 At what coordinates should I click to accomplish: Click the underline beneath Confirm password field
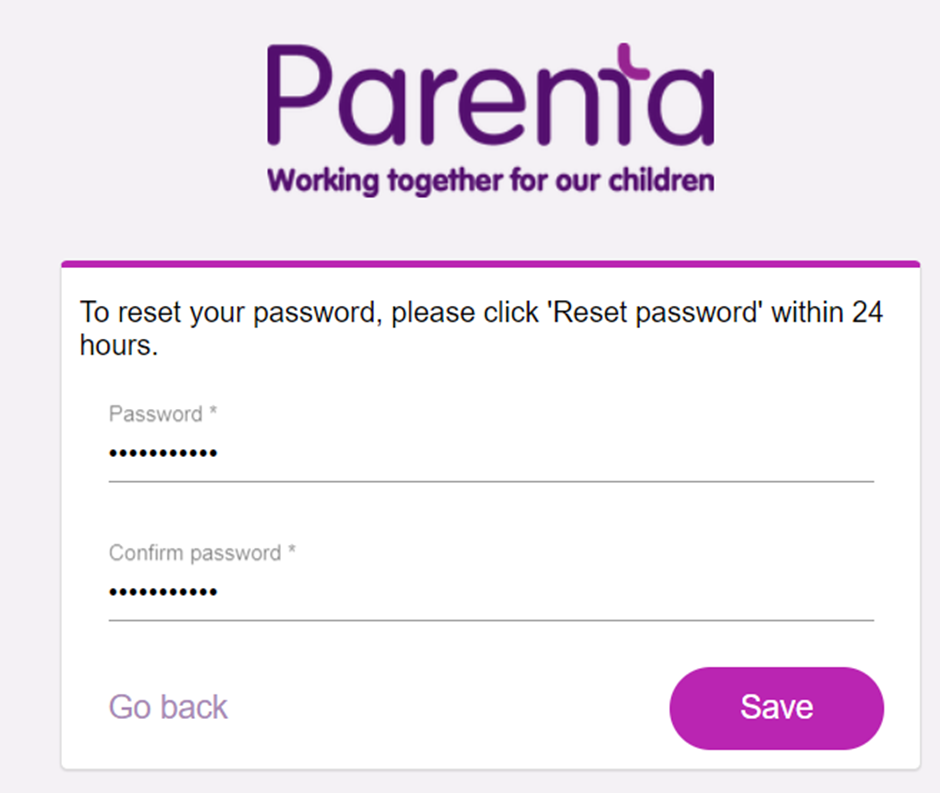pyautogui.click(x=491, y=620)
